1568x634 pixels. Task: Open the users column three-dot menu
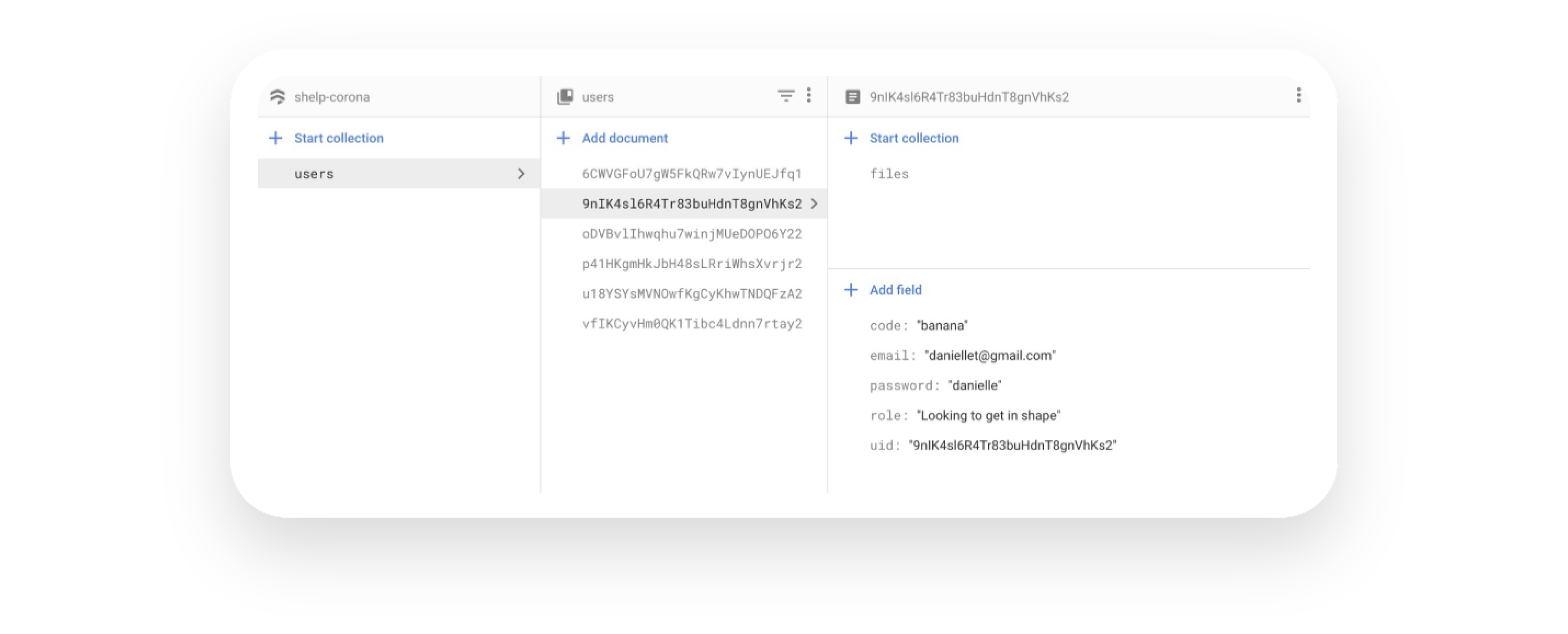click(809, 95)
